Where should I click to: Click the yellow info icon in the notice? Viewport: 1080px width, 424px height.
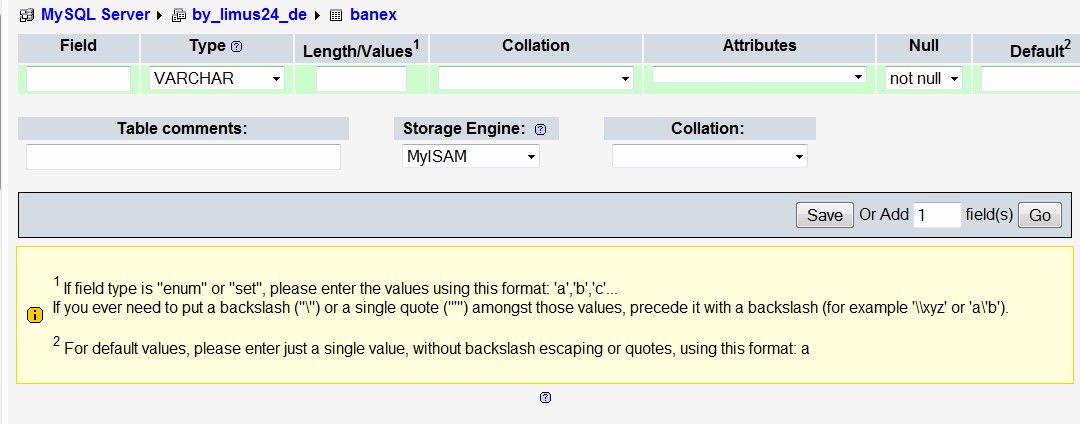coord(34,315)
